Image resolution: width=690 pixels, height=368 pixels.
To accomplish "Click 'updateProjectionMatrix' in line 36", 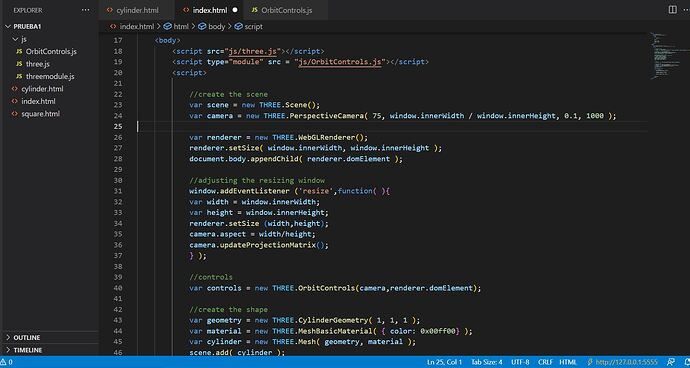I will (x=268, y=245).
